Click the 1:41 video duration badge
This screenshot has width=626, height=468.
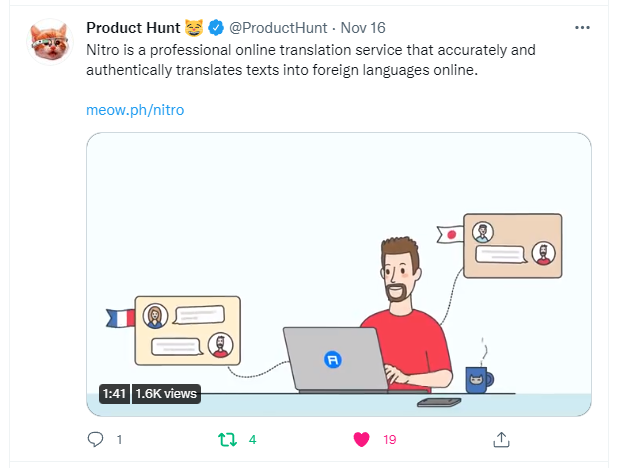pos(114,394)
